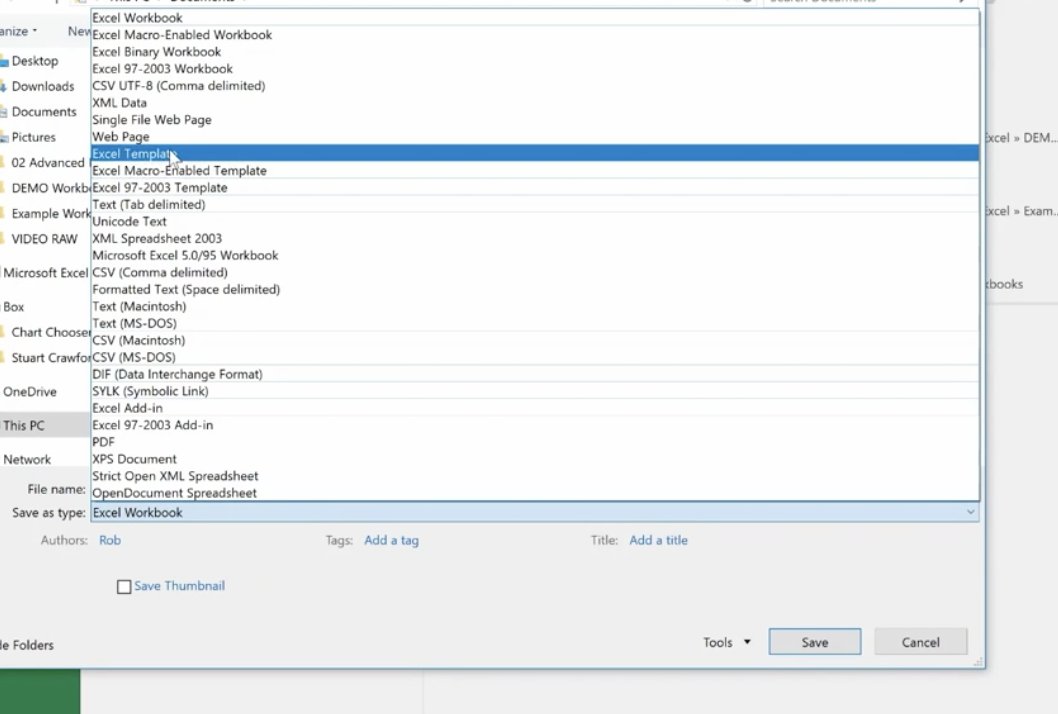Open Pictures folder in sidebar
Image resolution: width=1058 pixels, height=714 pixels.
pos(33,137)
